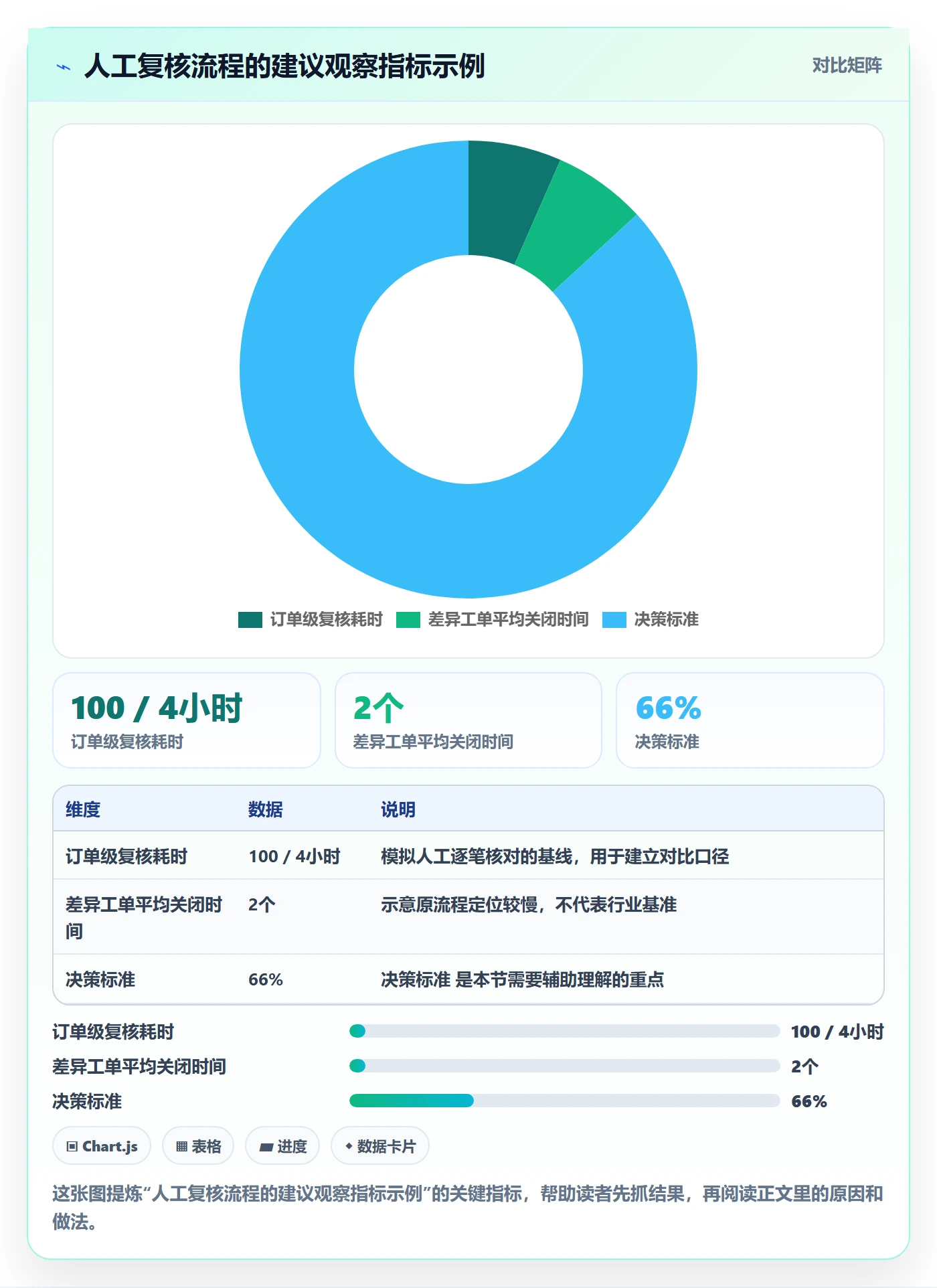This screenshot has width=937, height=1288.
Task: Select cell 决策标准 是本节需要辅助理解的重点
Action: coord(522,979)
